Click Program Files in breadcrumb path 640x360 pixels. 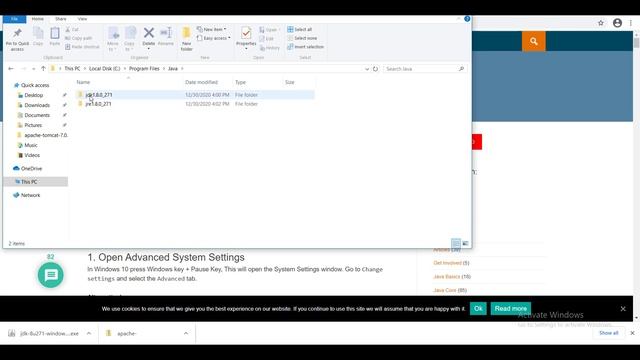pos(144,69)
